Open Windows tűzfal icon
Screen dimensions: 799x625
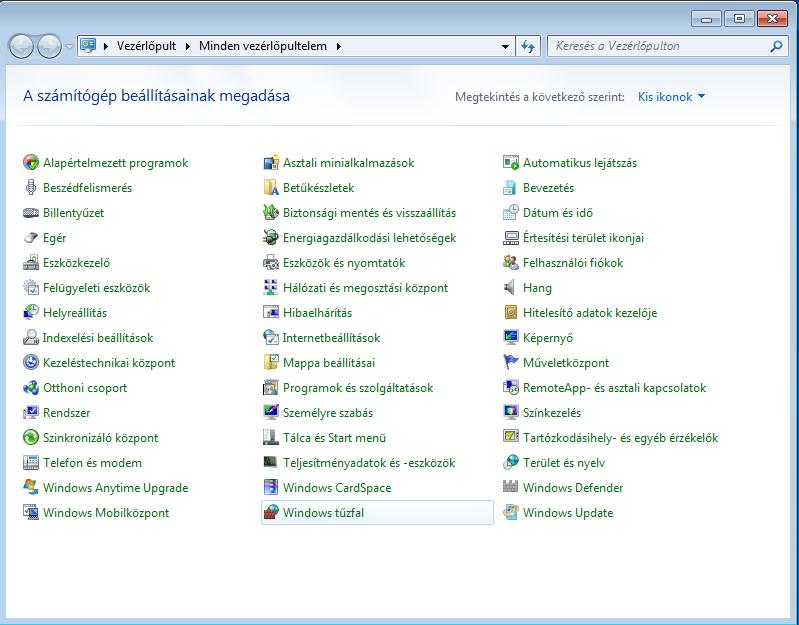coord(271,512)
